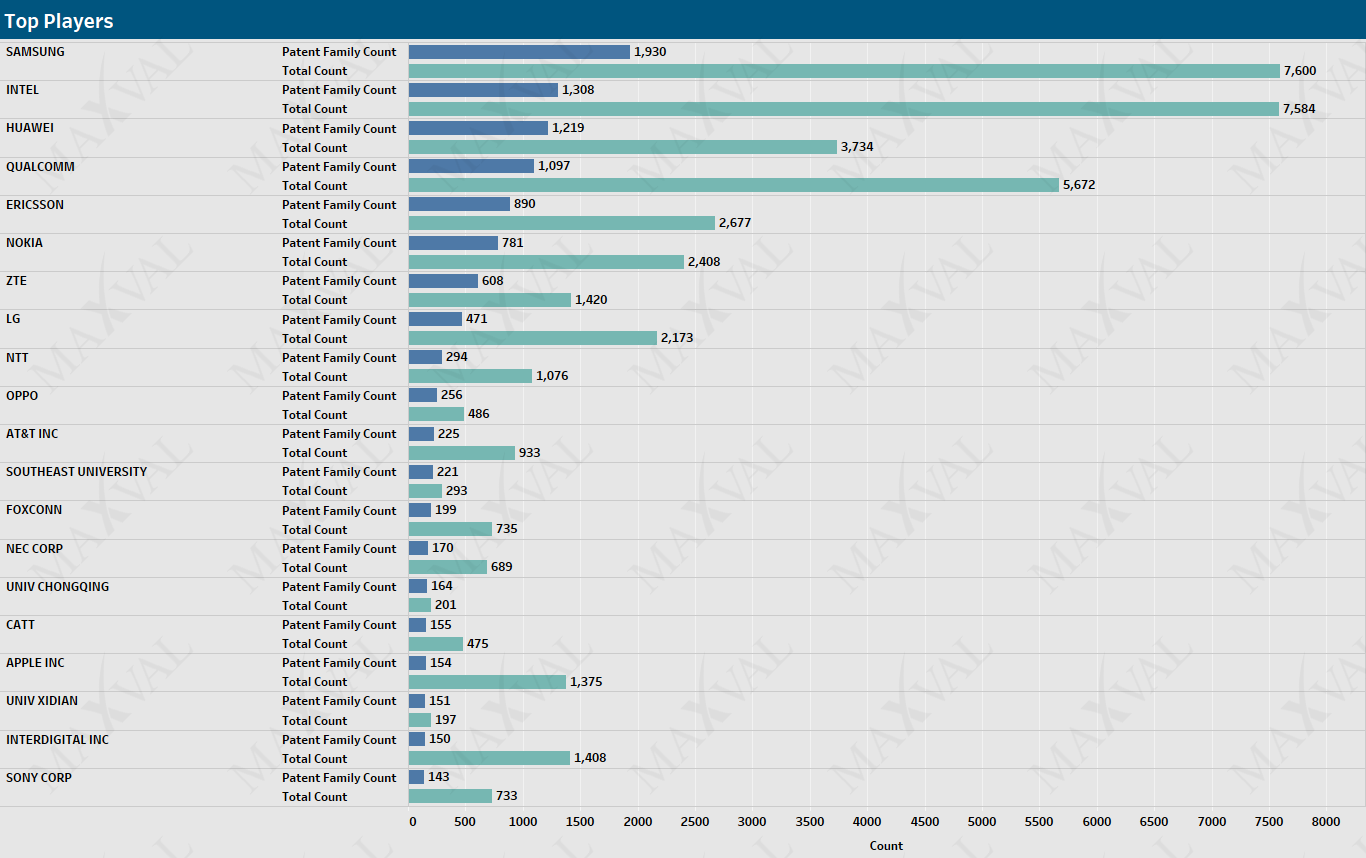Click InterDigital's Patent Family Count value 150
This screenshot has height=858, width=1366.
coord(439,739)
